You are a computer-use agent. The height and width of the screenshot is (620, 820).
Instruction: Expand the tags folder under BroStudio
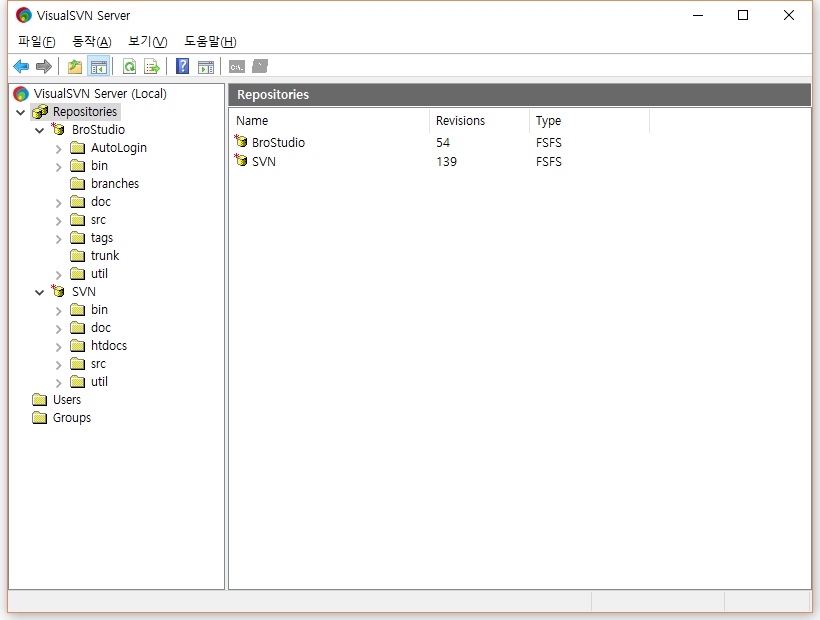point(59,239)
